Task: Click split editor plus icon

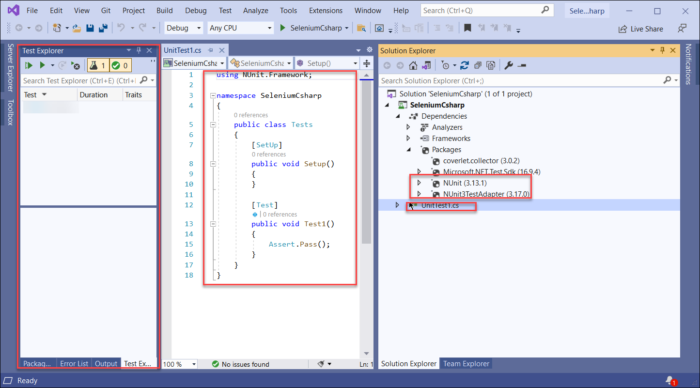Action: (367, 63)
